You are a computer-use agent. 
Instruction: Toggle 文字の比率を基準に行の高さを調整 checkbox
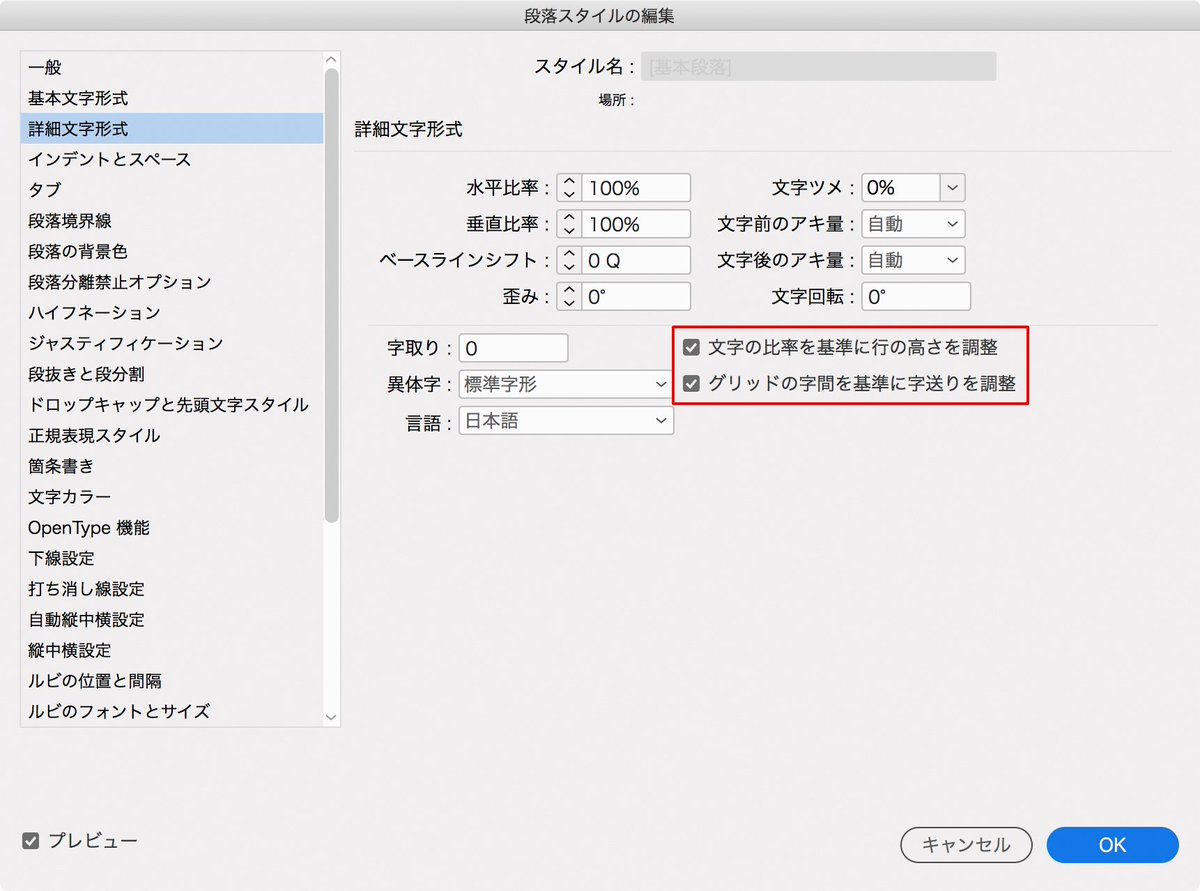pyautogui.click(x=691, y=348)
